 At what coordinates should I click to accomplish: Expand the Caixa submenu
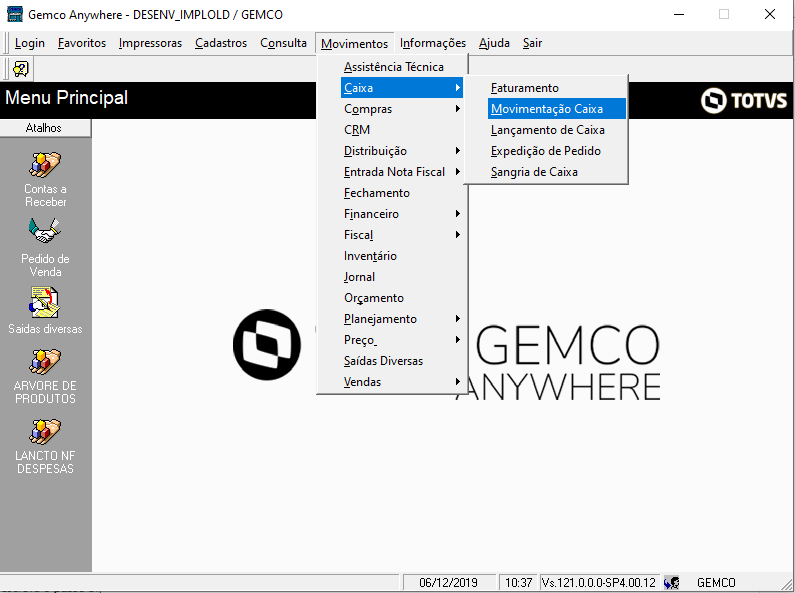click(x=402, y=88)
